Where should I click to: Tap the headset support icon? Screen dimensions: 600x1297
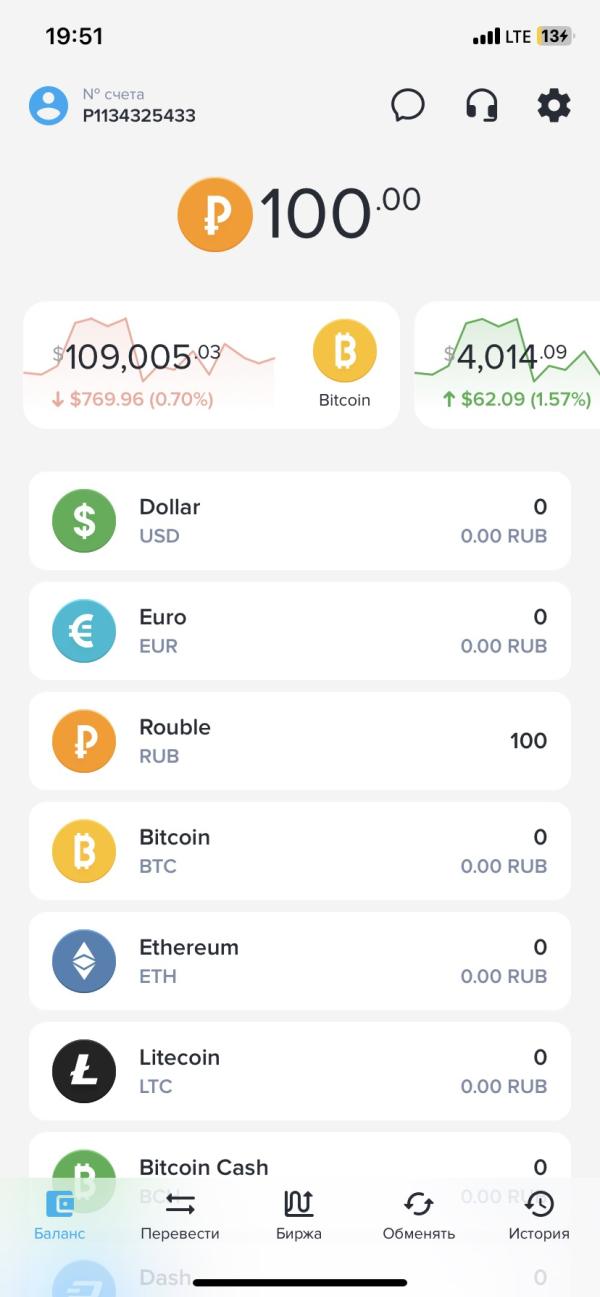pyautogui.click(x=482, y=105)
